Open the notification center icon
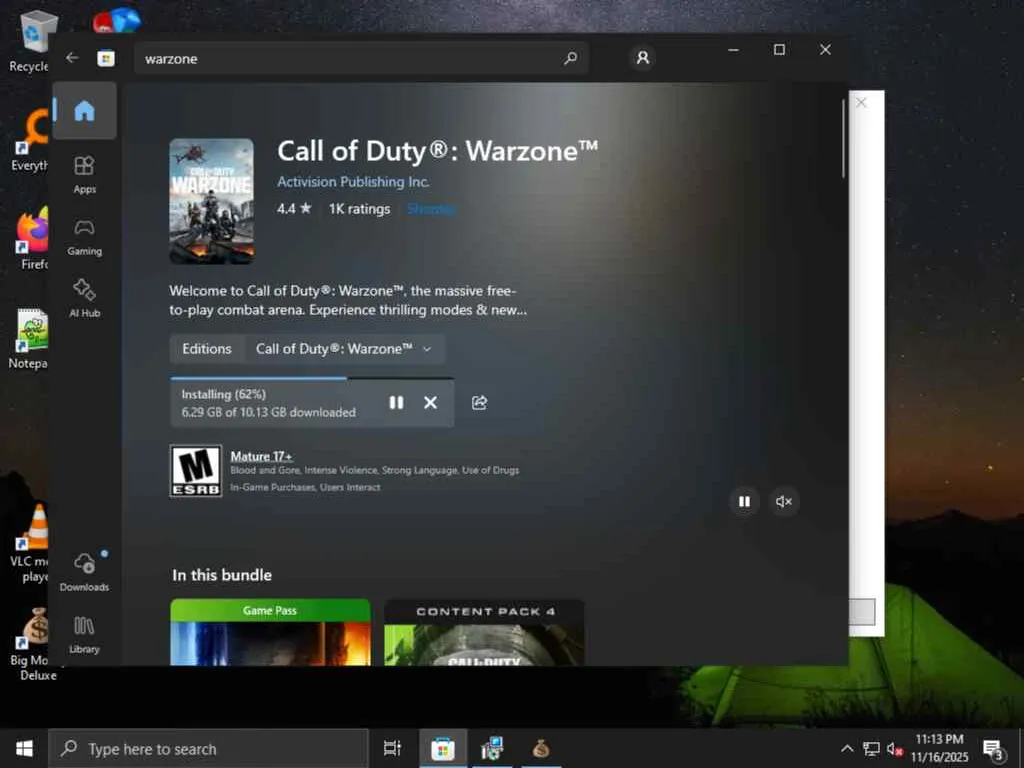 tap(994, 749)
